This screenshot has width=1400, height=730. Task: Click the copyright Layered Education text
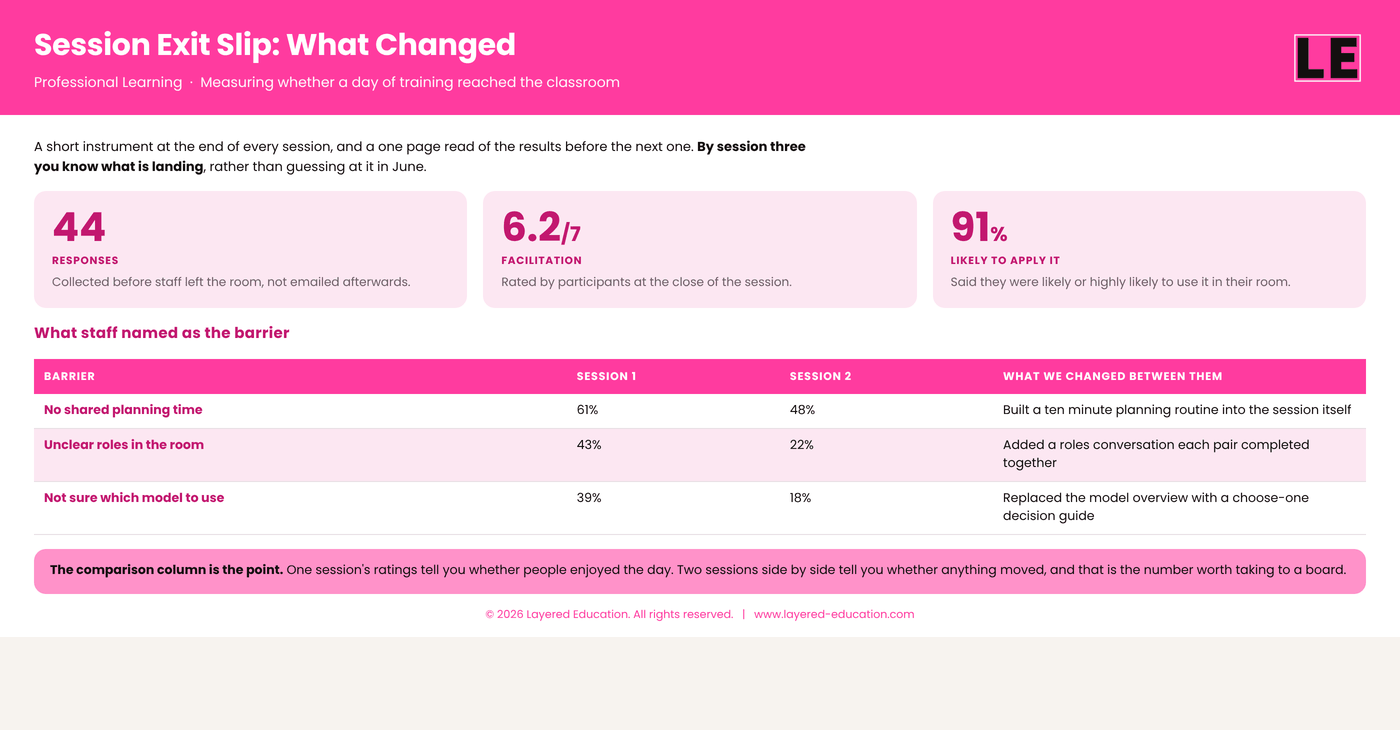(609, 614)
